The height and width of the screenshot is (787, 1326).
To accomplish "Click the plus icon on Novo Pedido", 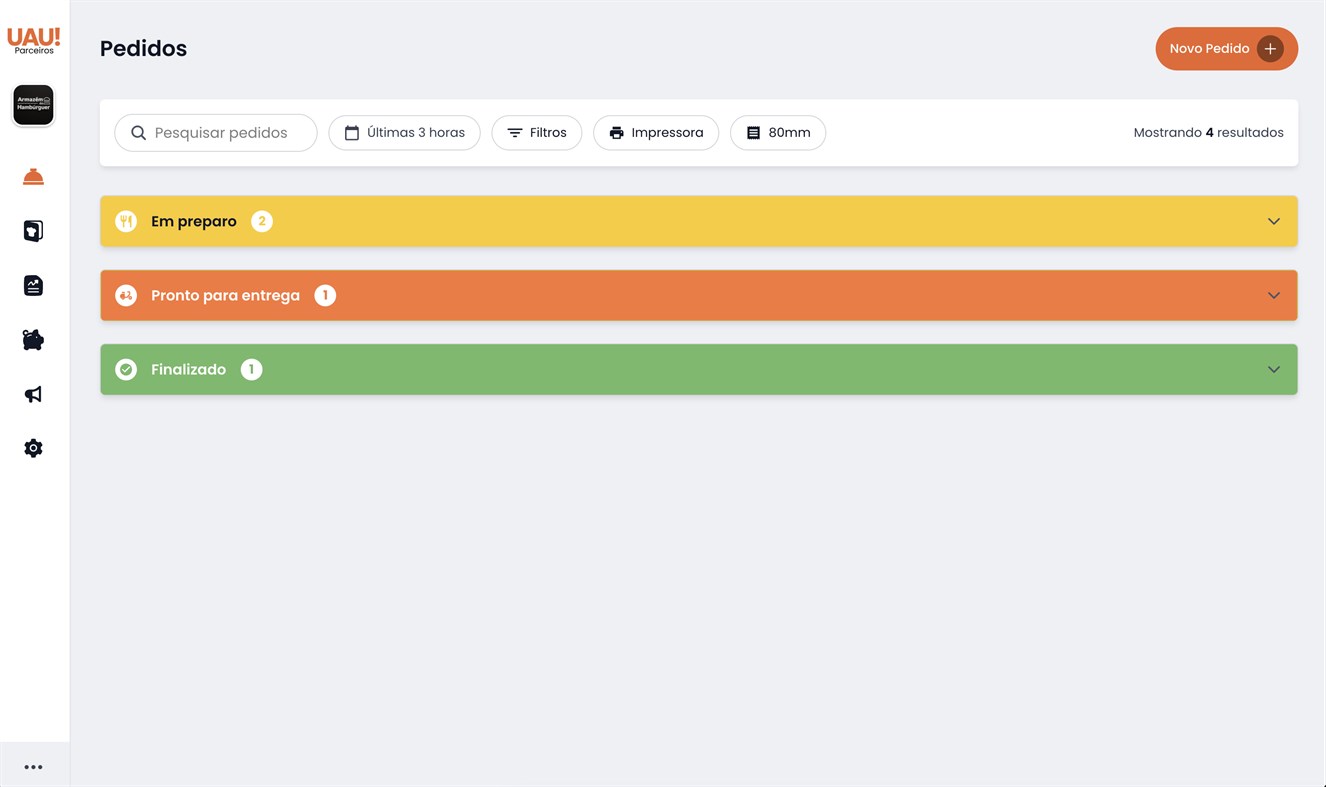I will tap(1270, 48).
